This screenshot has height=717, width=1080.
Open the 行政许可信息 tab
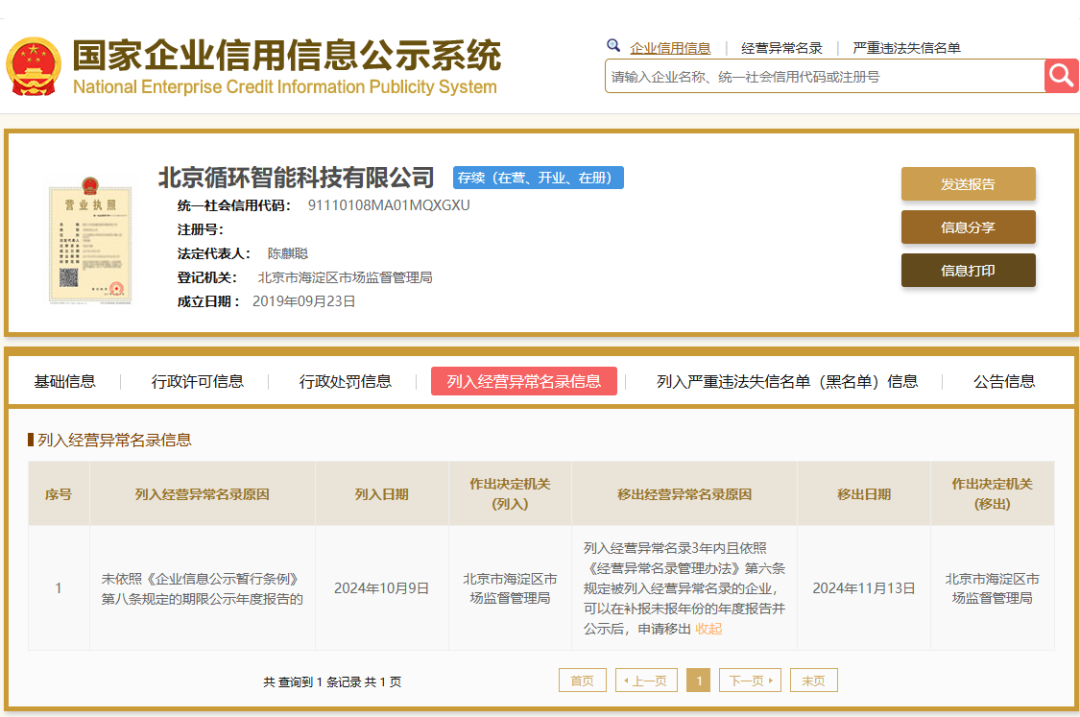[198, 382]
